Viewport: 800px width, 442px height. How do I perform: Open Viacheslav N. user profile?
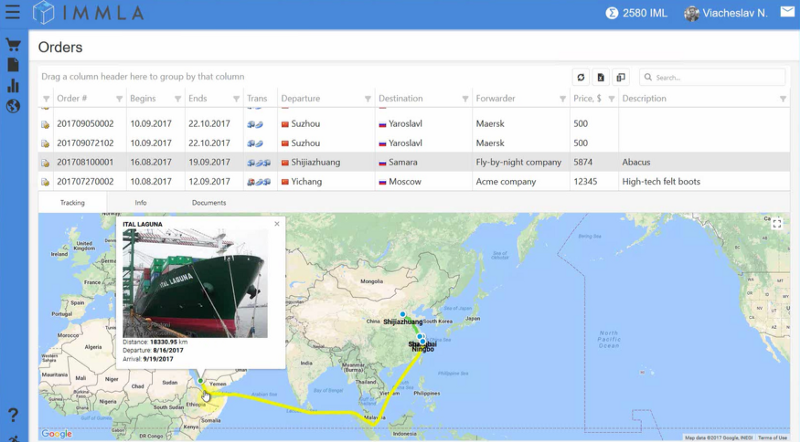point(726,13)
